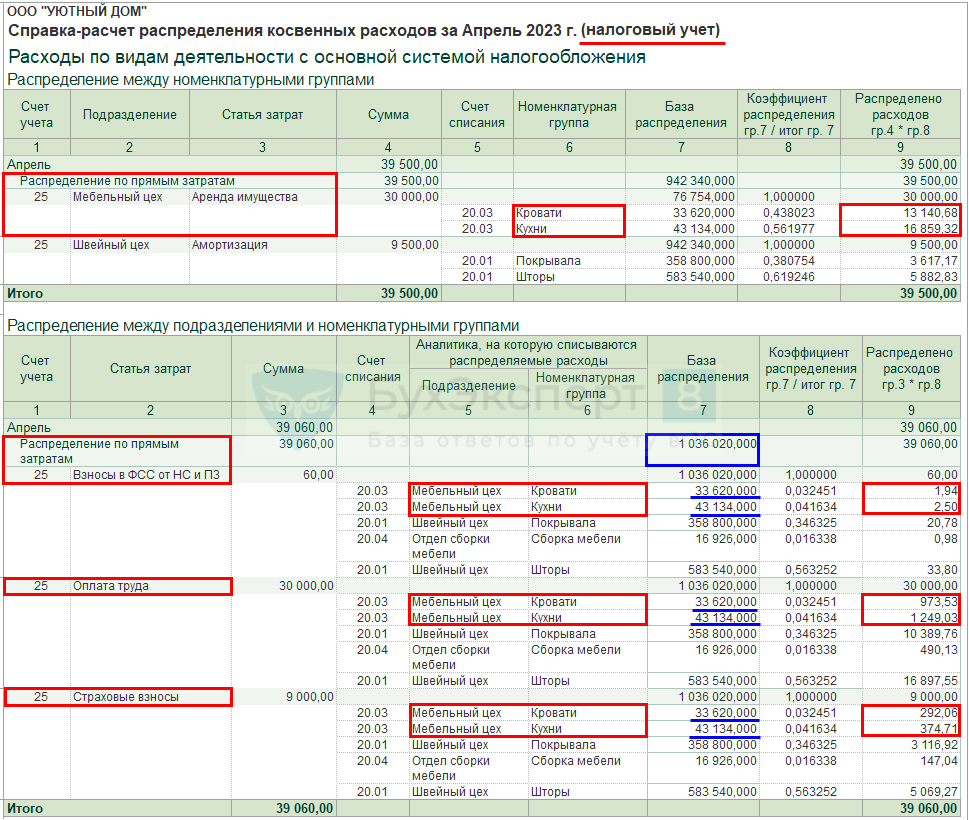This screenshot has height=820, width=969.
Task: Click the 292,06 amount in Страховые взносы section
Action: (939, 713)
